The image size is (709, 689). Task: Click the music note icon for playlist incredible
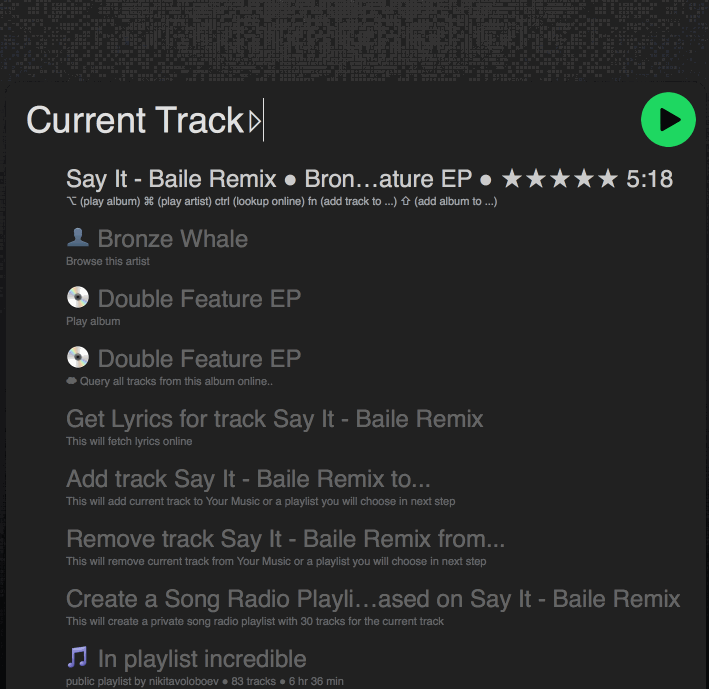[x=77, y=657]
